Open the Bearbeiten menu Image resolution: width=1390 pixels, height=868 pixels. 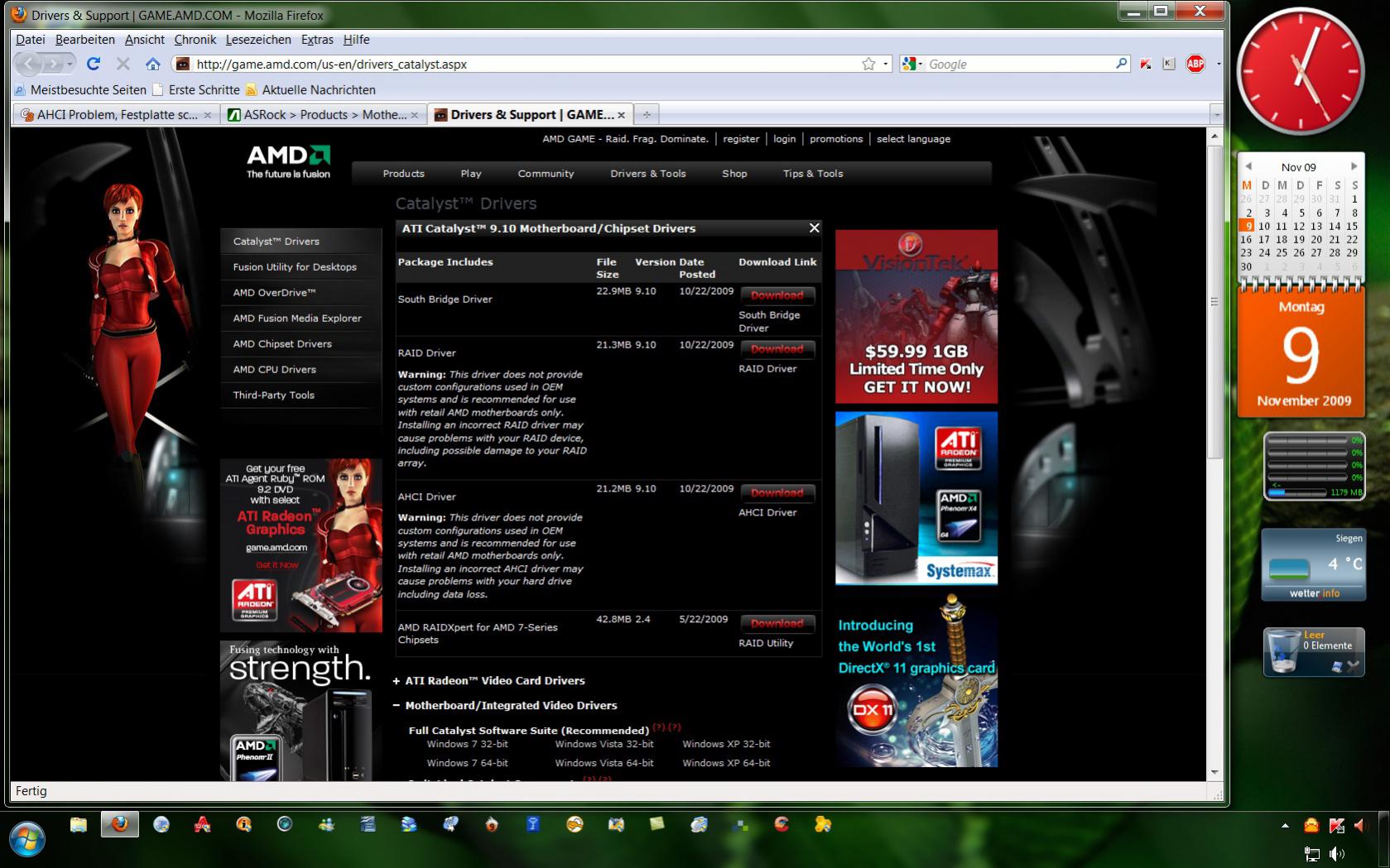pyautogui.click(x=85, y=39)
